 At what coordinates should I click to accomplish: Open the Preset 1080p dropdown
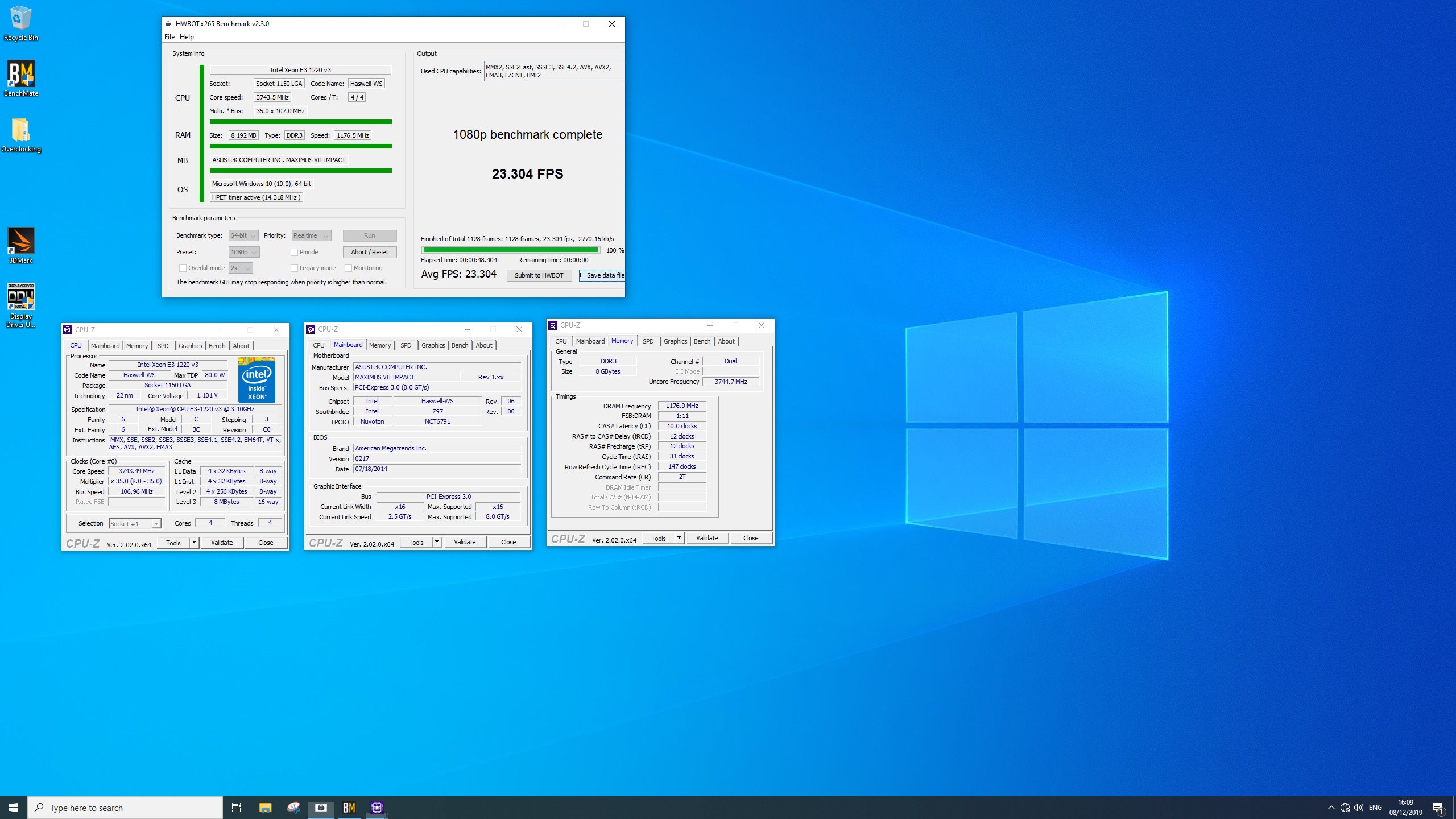click(x=244, y=252)
